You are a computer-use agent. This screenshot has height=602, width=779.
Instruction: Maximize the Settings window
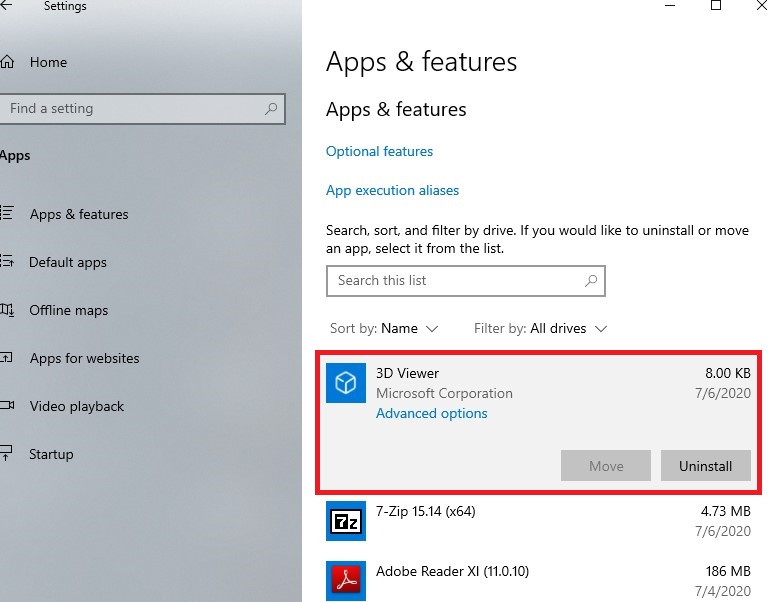716,5
